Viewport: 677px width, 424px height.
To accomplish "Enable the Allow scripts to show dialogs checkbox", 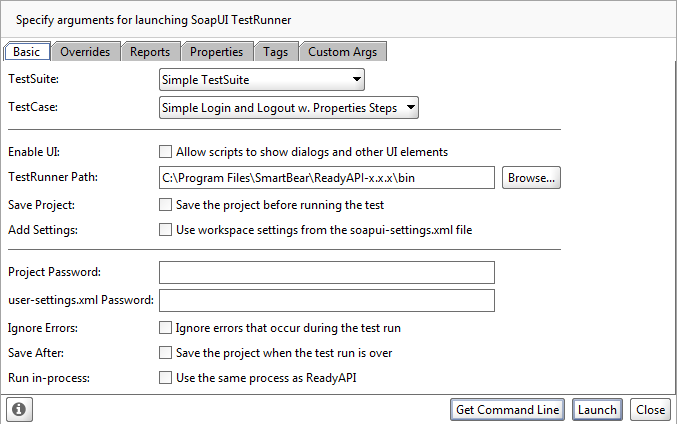I will click(165, 152).
